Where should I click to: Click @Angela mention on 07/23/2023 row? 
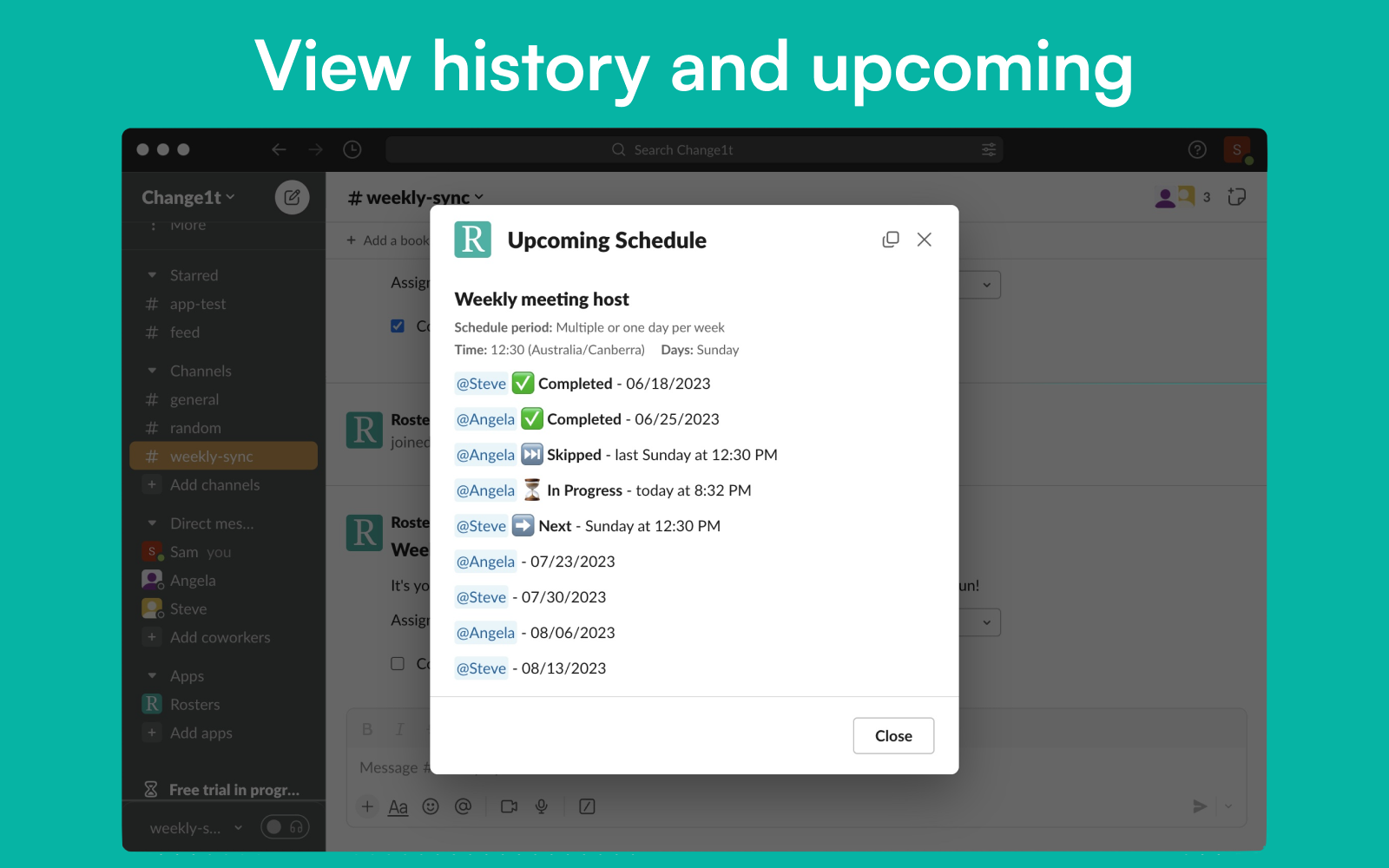pos(486,562)
